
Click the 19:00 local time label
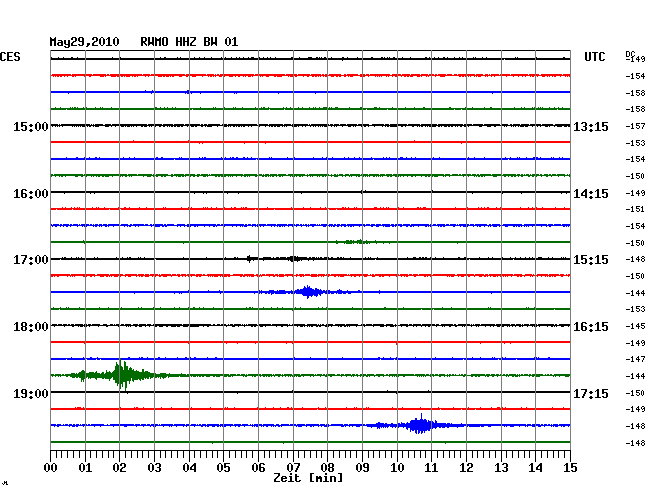[31, 393]
